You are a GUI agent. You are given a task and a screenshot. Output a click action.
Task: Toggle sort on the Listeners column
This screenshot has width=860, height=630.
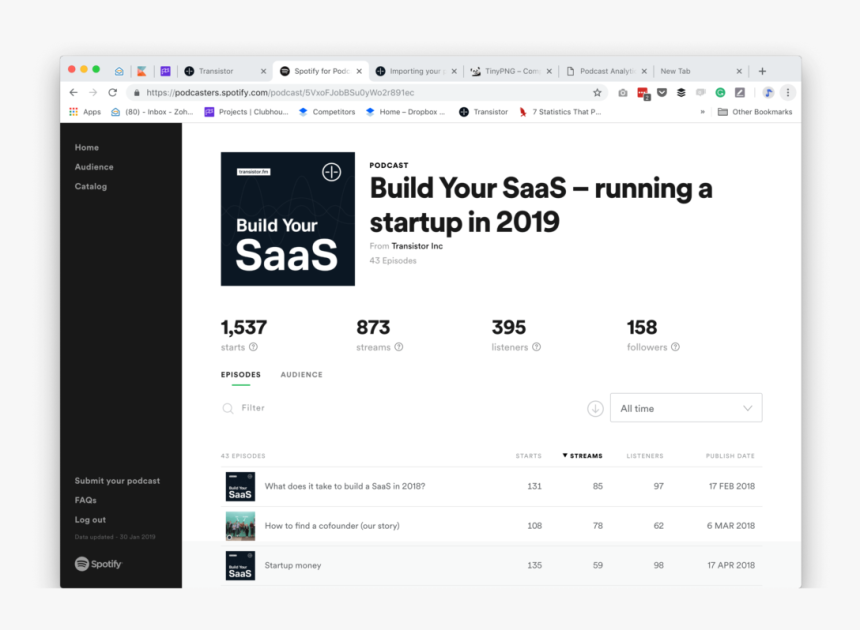(645, 455)
